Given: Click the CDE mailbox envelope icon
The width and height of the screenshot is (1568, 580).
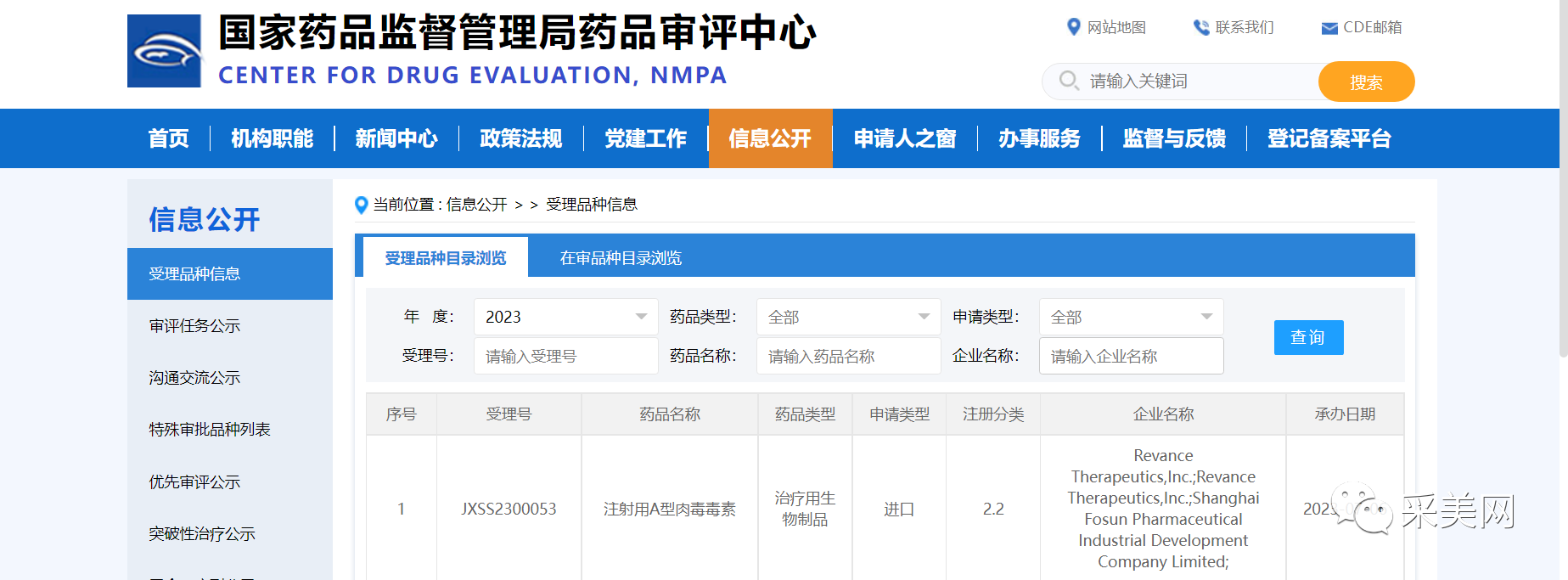Looking at the screenshot, I should point(1329,28).
